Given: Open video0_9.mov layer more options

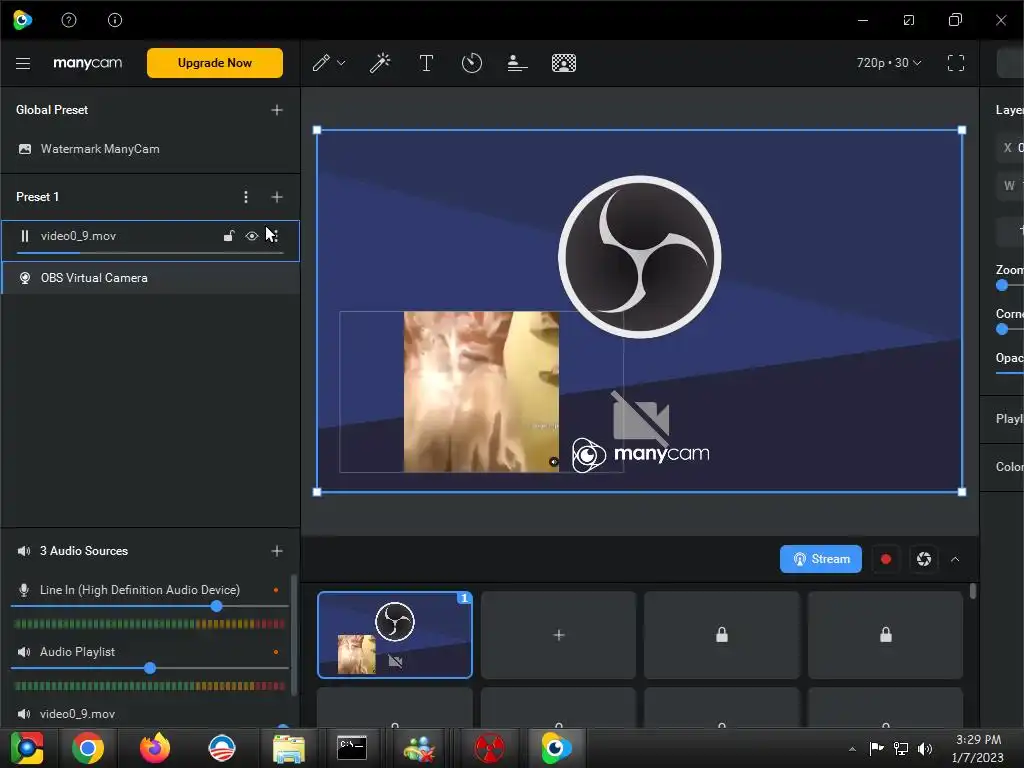Looking at the screenshot, I should click(274, 236).
